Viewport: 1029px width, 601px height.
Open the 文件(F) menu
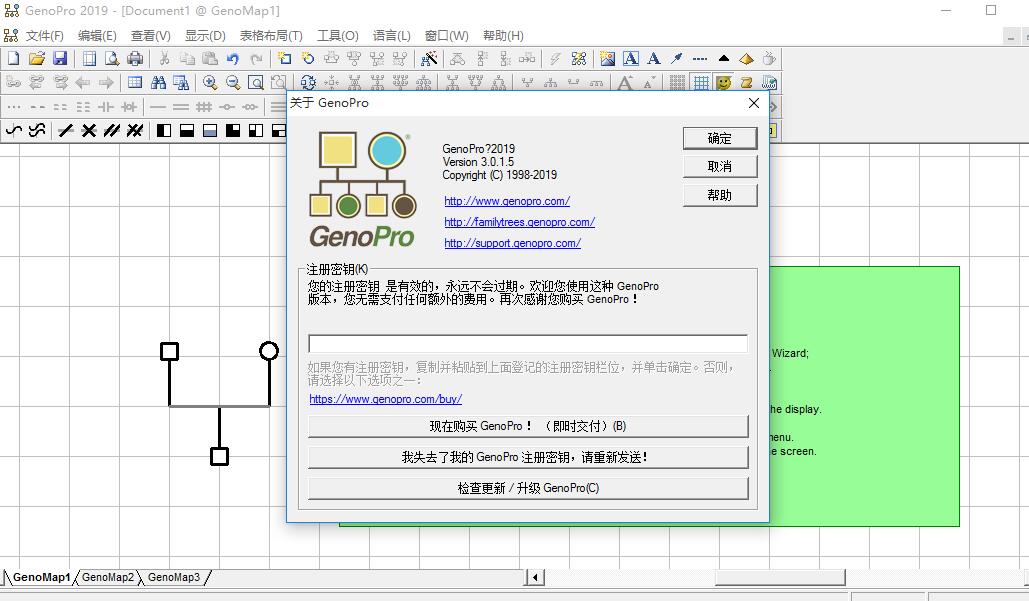coord(44,35)
